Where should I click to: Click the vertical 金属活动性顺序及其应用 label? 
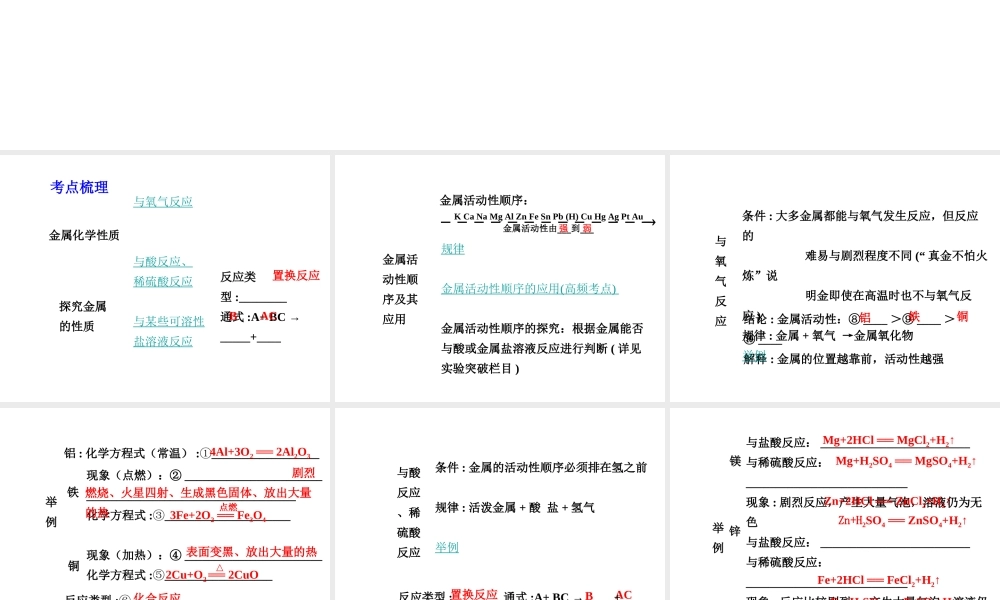tap(400, 289)
